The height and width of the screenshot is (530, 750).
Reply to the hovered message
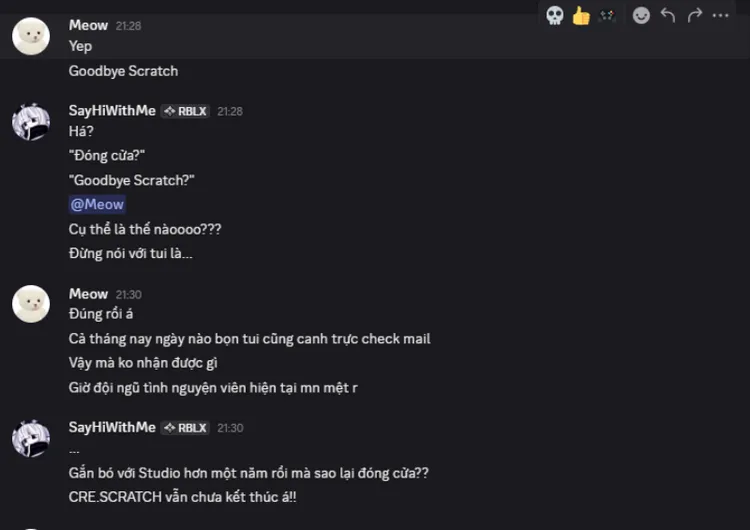(668, 15)
